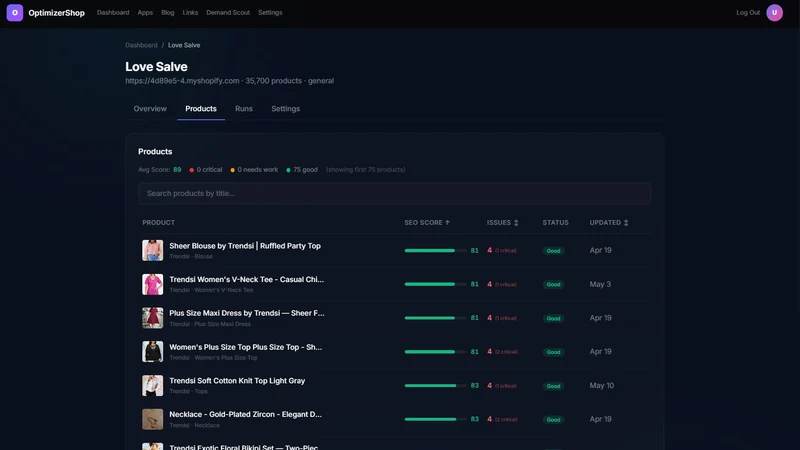The height and width of the screenshot is (450, 800).
Task: Focus the Search products by title field
Action: tap(394, 193)
